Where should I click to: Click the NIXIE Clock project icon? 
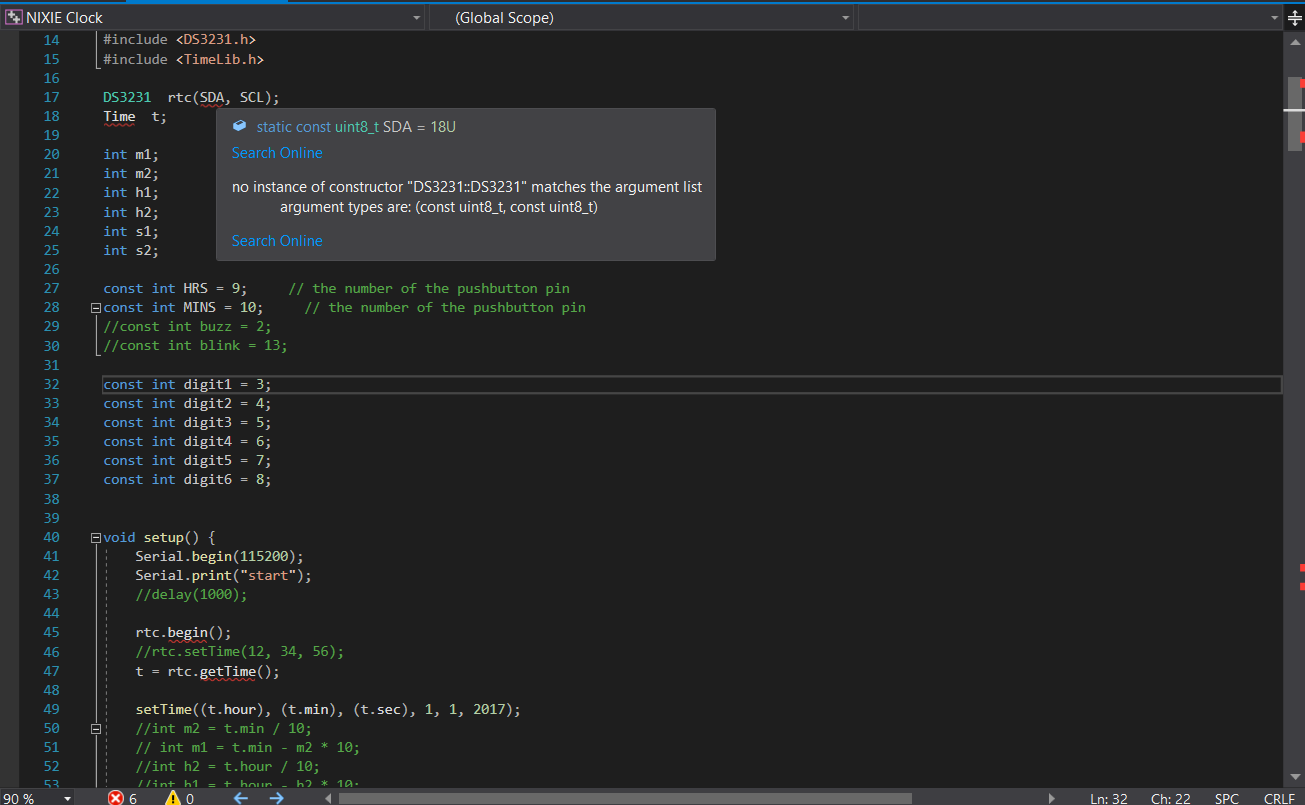tap(13, 18)
